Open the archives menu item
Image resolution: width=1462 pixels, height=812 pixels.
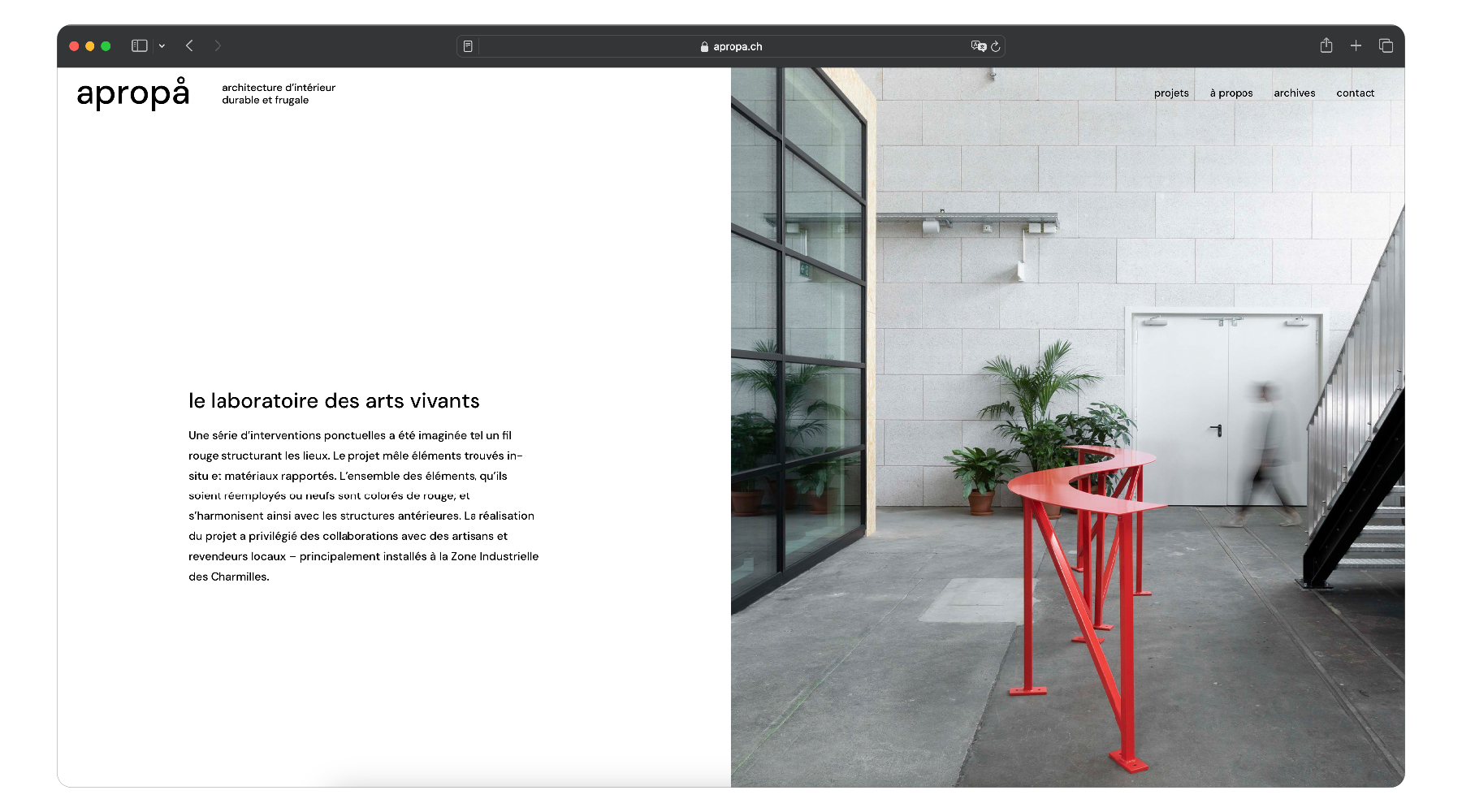point(1295,93)
